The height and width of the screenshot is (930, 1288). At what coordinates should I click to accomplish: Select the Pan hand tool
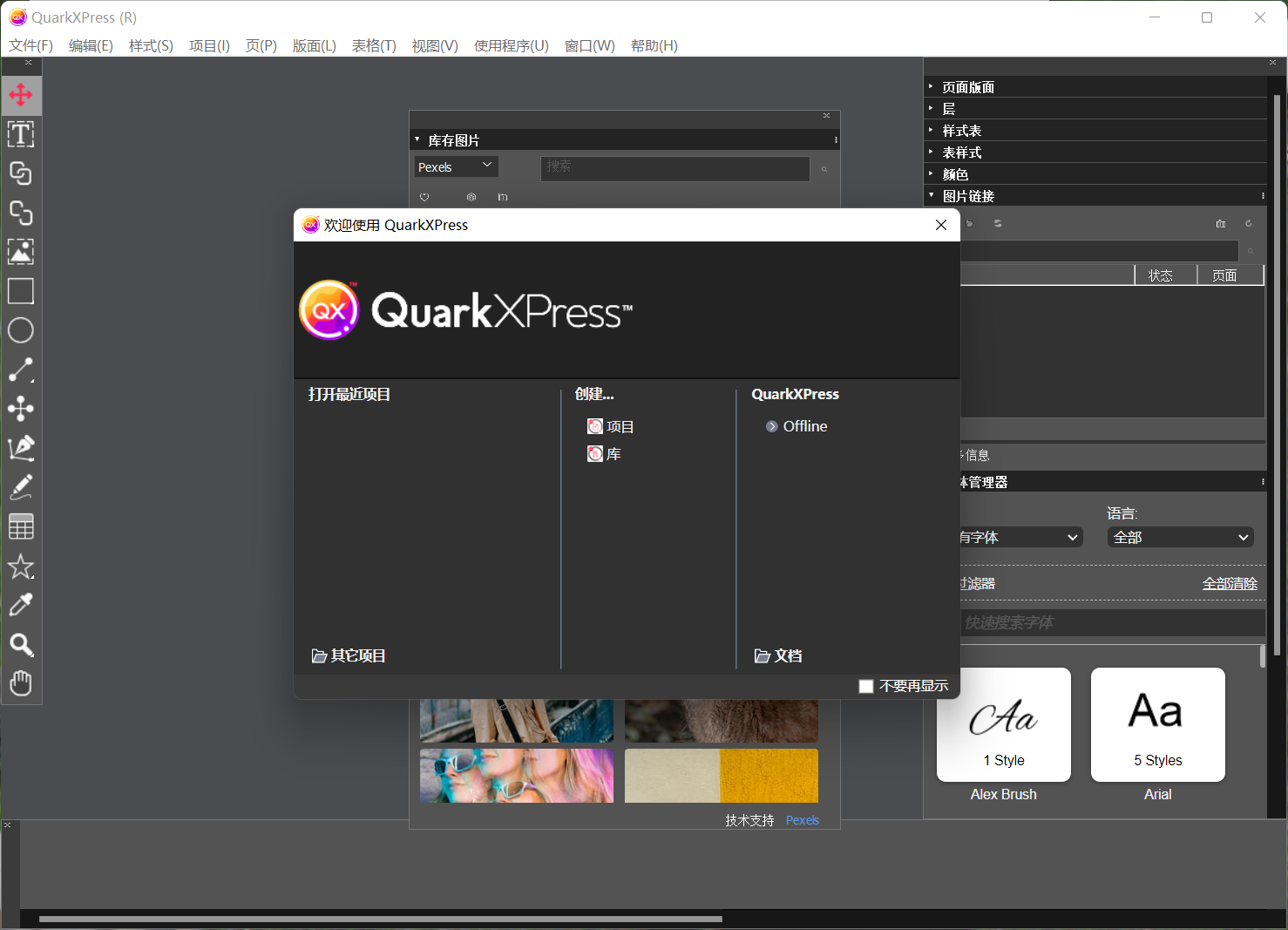click(x=21, y=683)
